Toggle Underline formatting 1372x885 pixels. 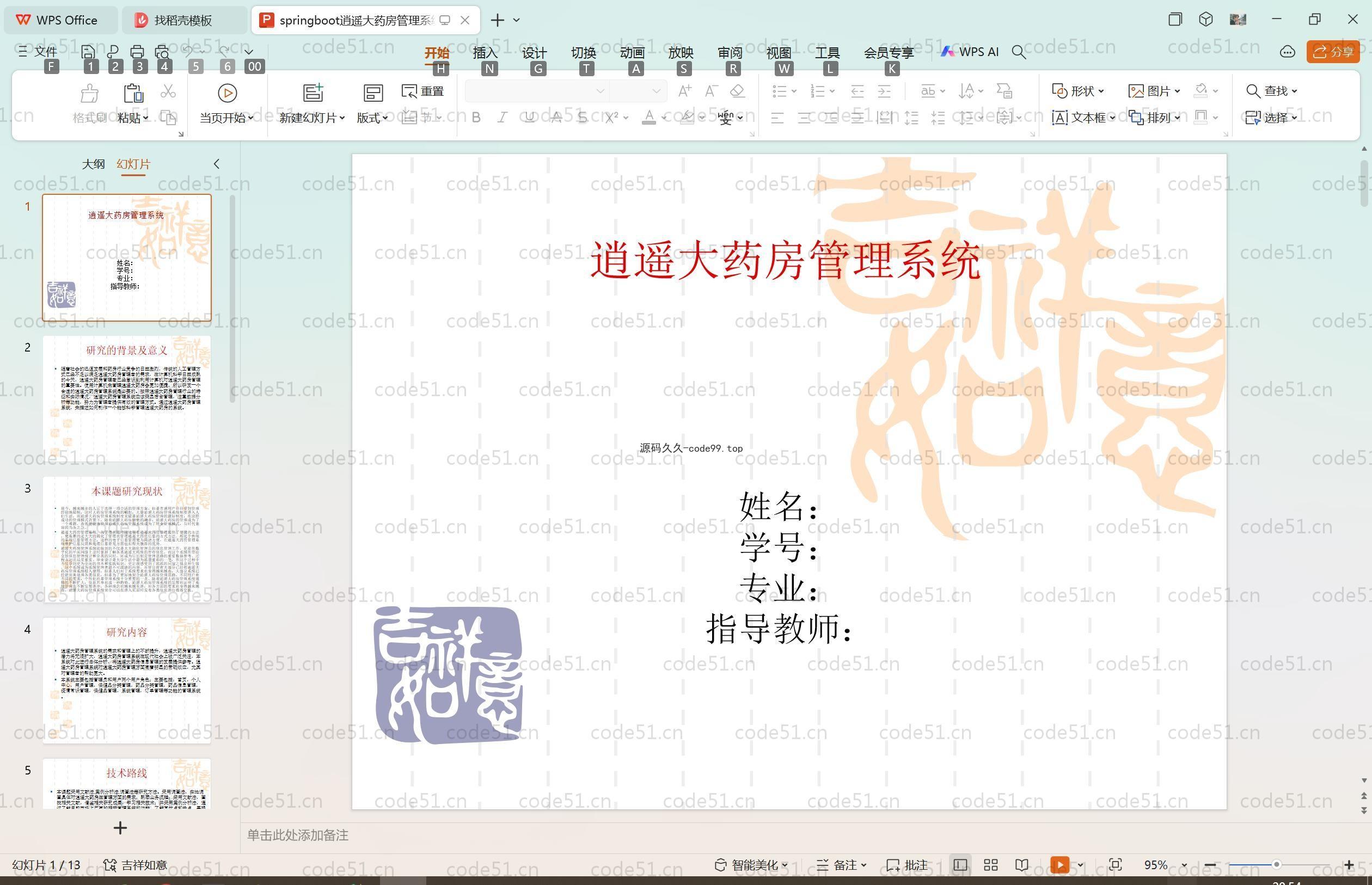point(529,118)
